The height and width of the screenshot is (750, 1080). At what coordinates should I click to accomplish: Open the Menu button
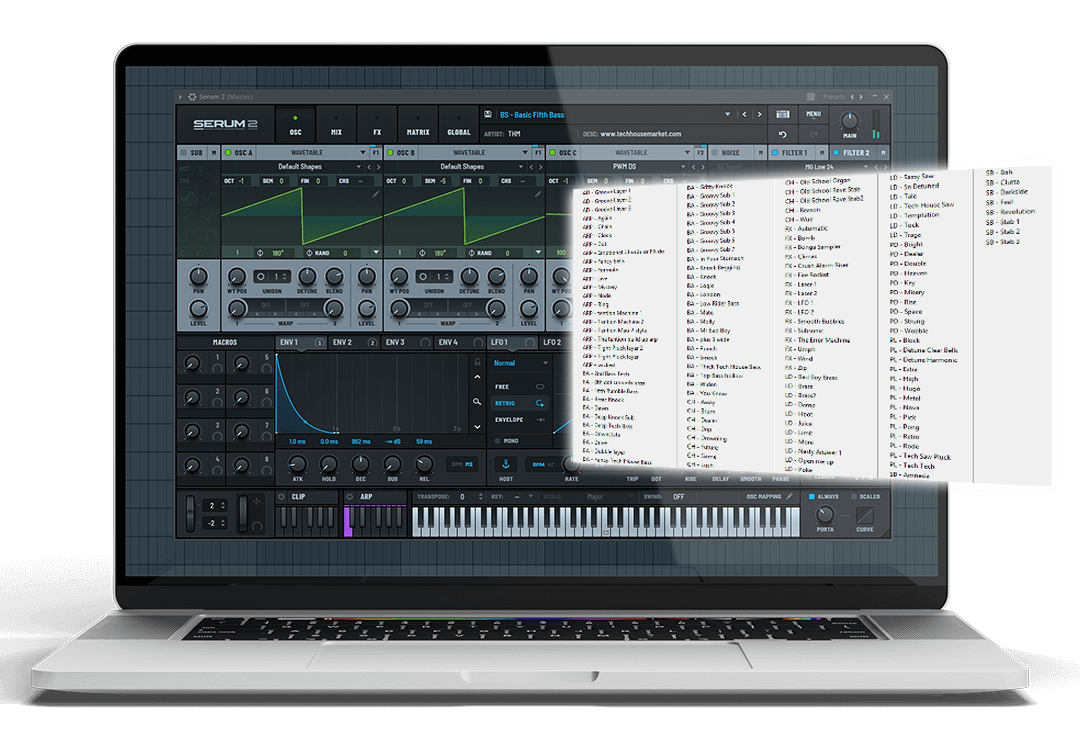(x=813, y=114)
